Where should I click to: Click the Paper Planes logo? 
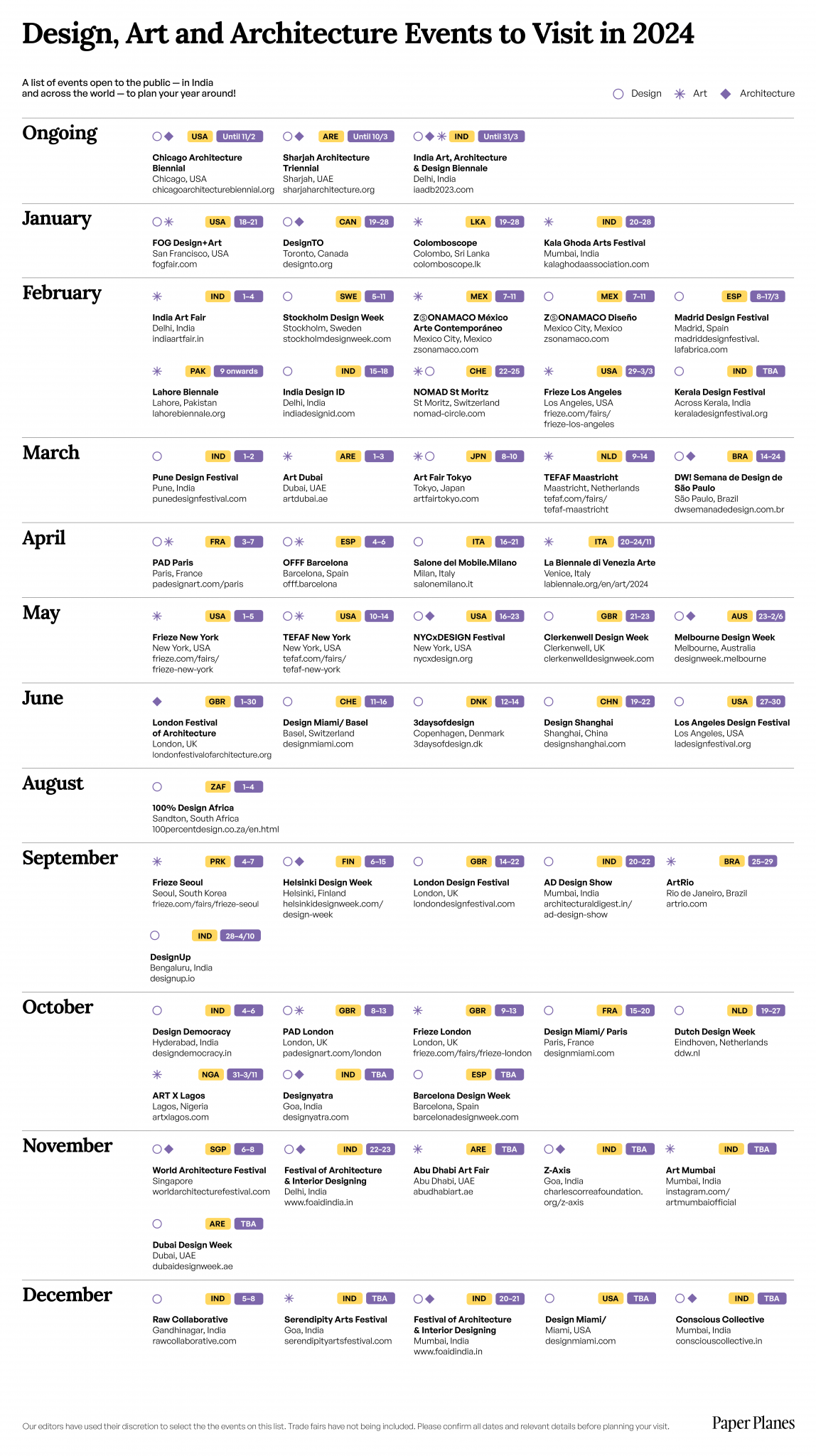tap(753, 1423)
